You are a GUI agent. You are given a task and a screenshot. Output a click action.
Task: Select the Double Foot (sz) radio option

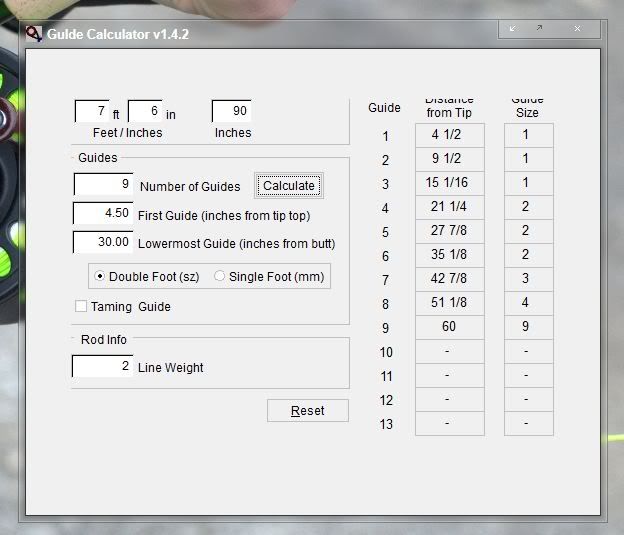99,276
